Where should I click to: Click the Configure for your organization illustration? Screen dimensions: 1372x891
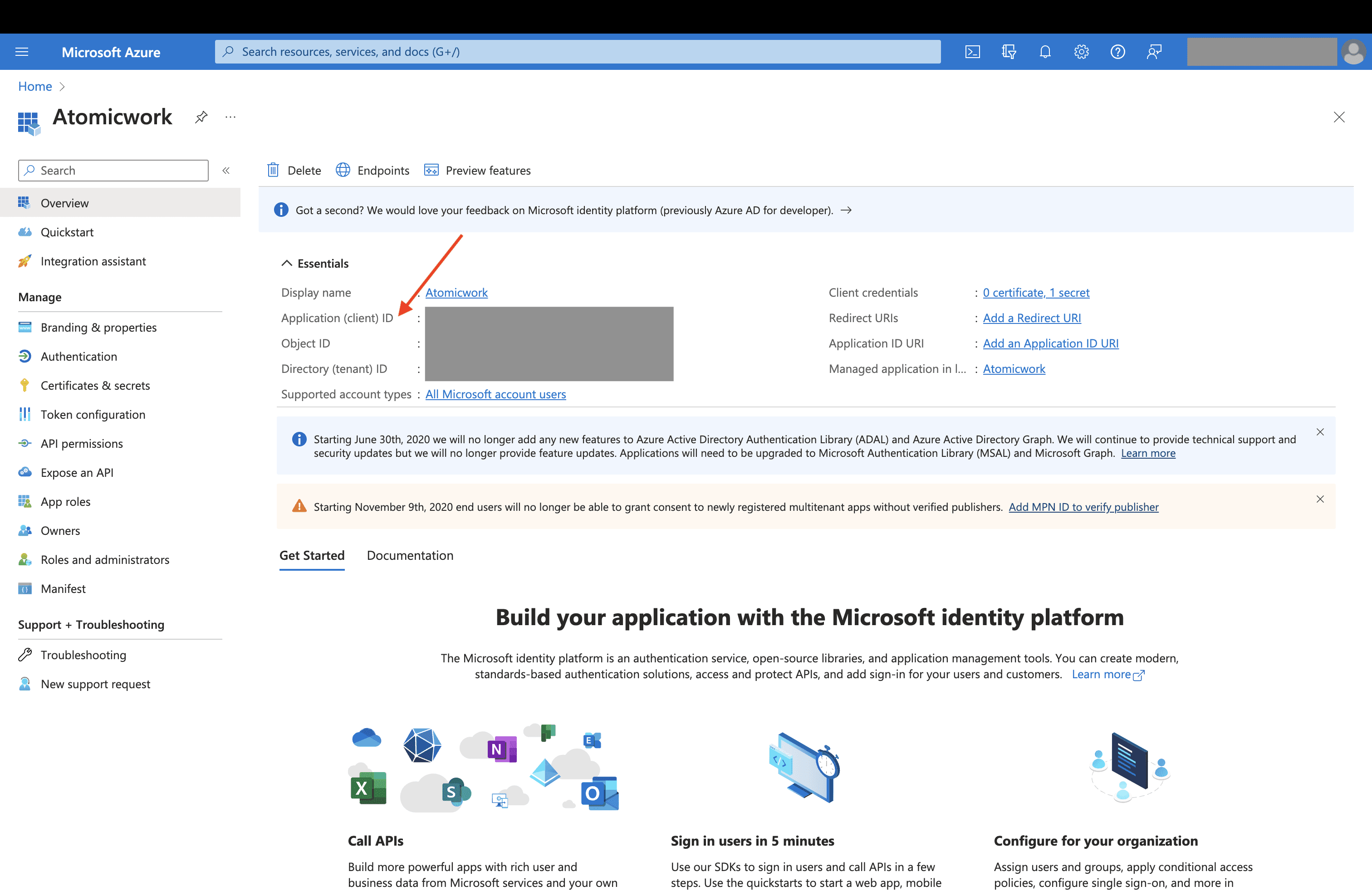click(1129, 768)
